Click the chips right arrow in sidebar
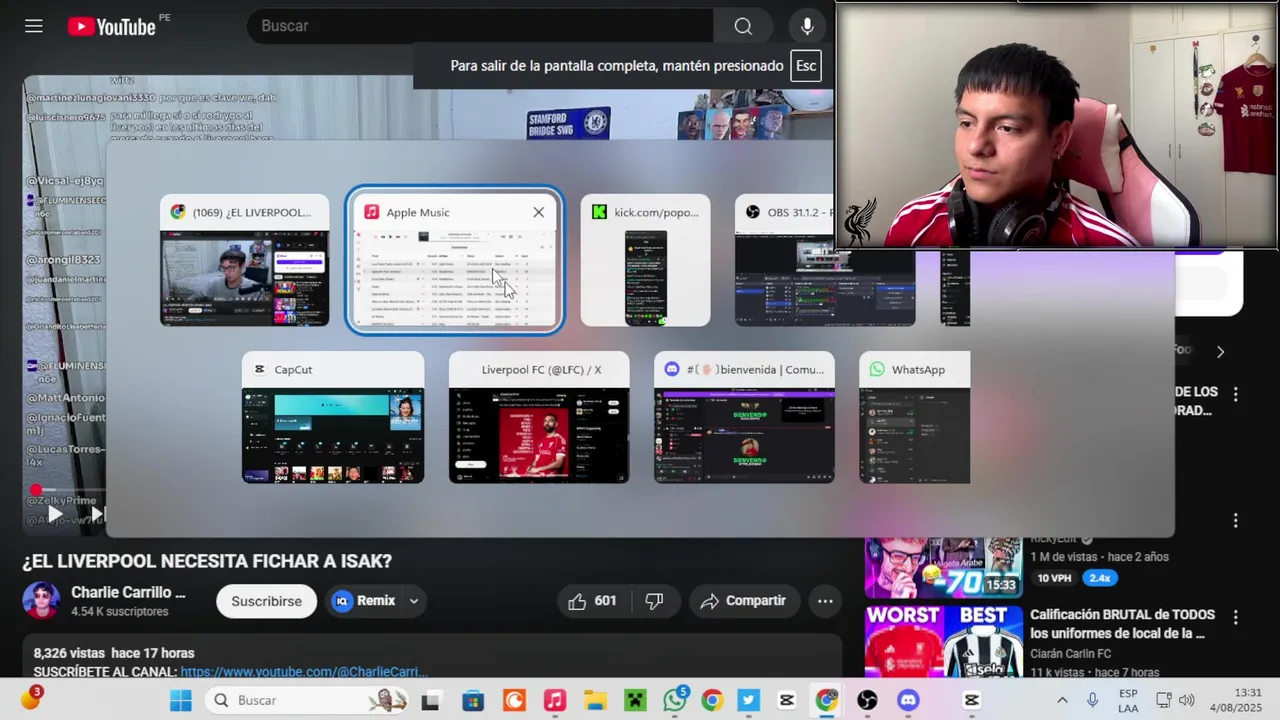Image resolution: width=1280 pixels, height=720 pixels. (1220, 352)
